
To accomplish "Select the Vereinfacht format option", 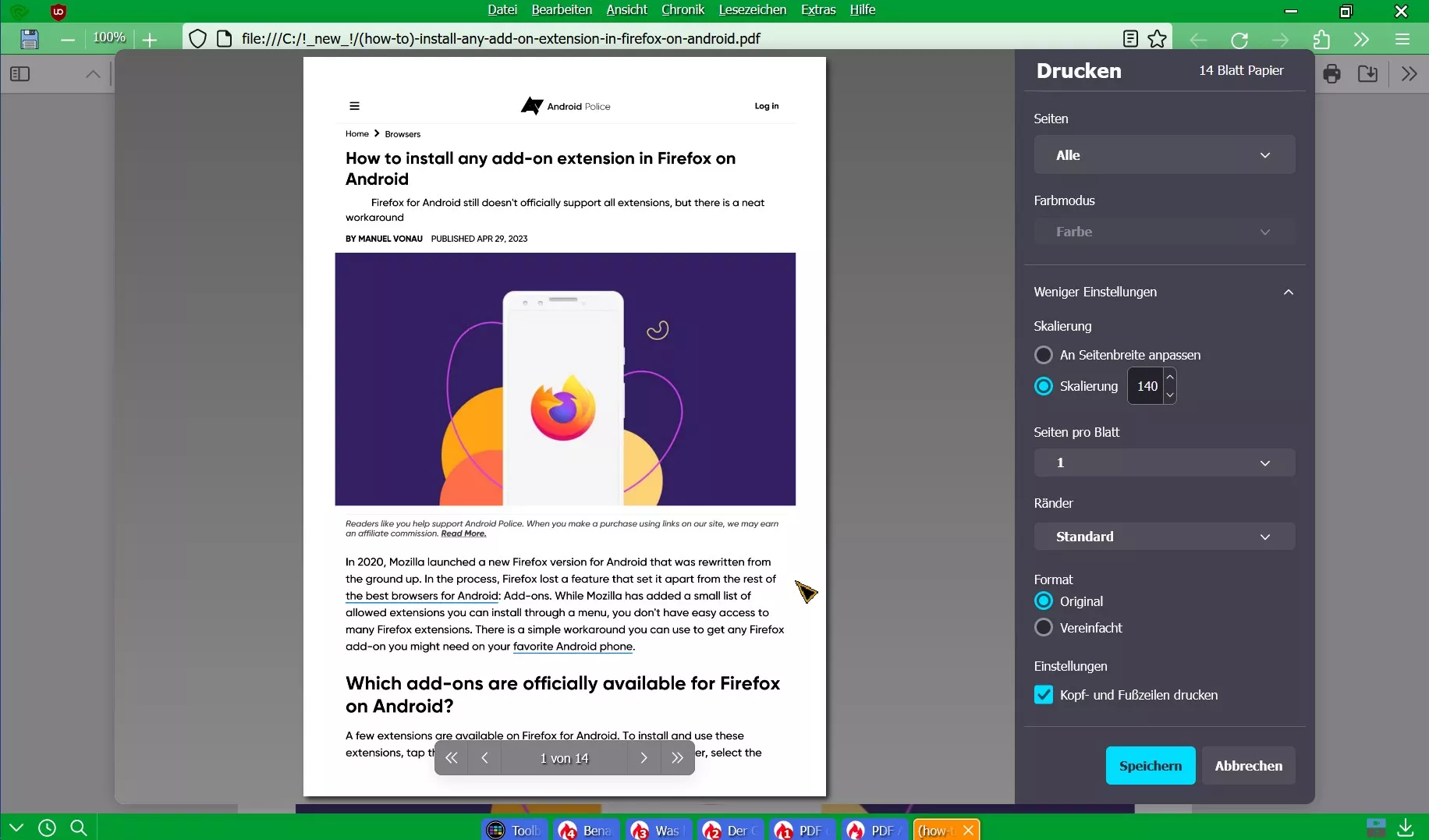I will pyautogui.click(x=1043, y=627).
